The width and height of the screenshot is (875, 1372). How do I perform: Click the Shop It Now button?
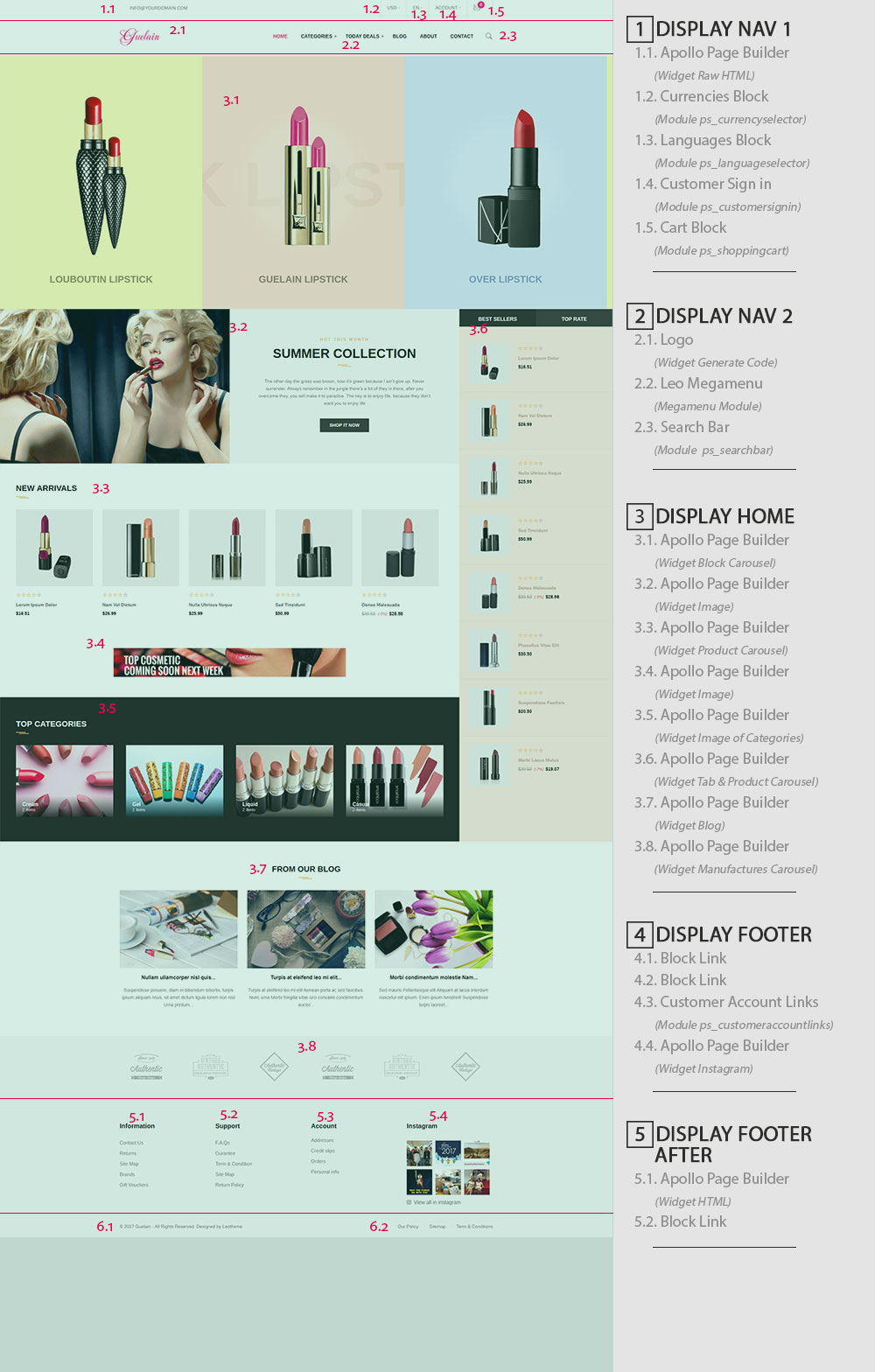click(345, 425)
